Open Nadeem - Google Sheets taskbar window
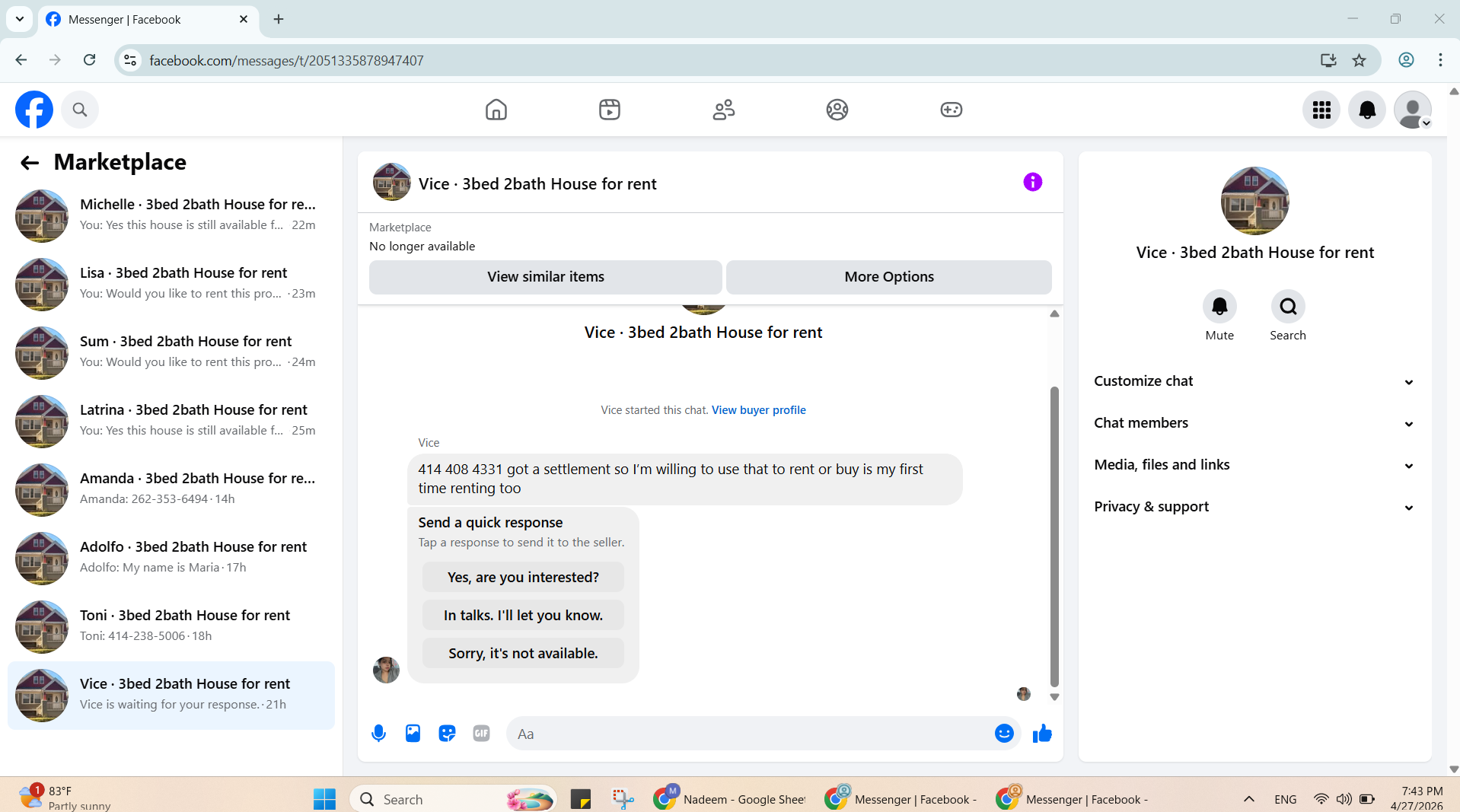 (731, 799)
